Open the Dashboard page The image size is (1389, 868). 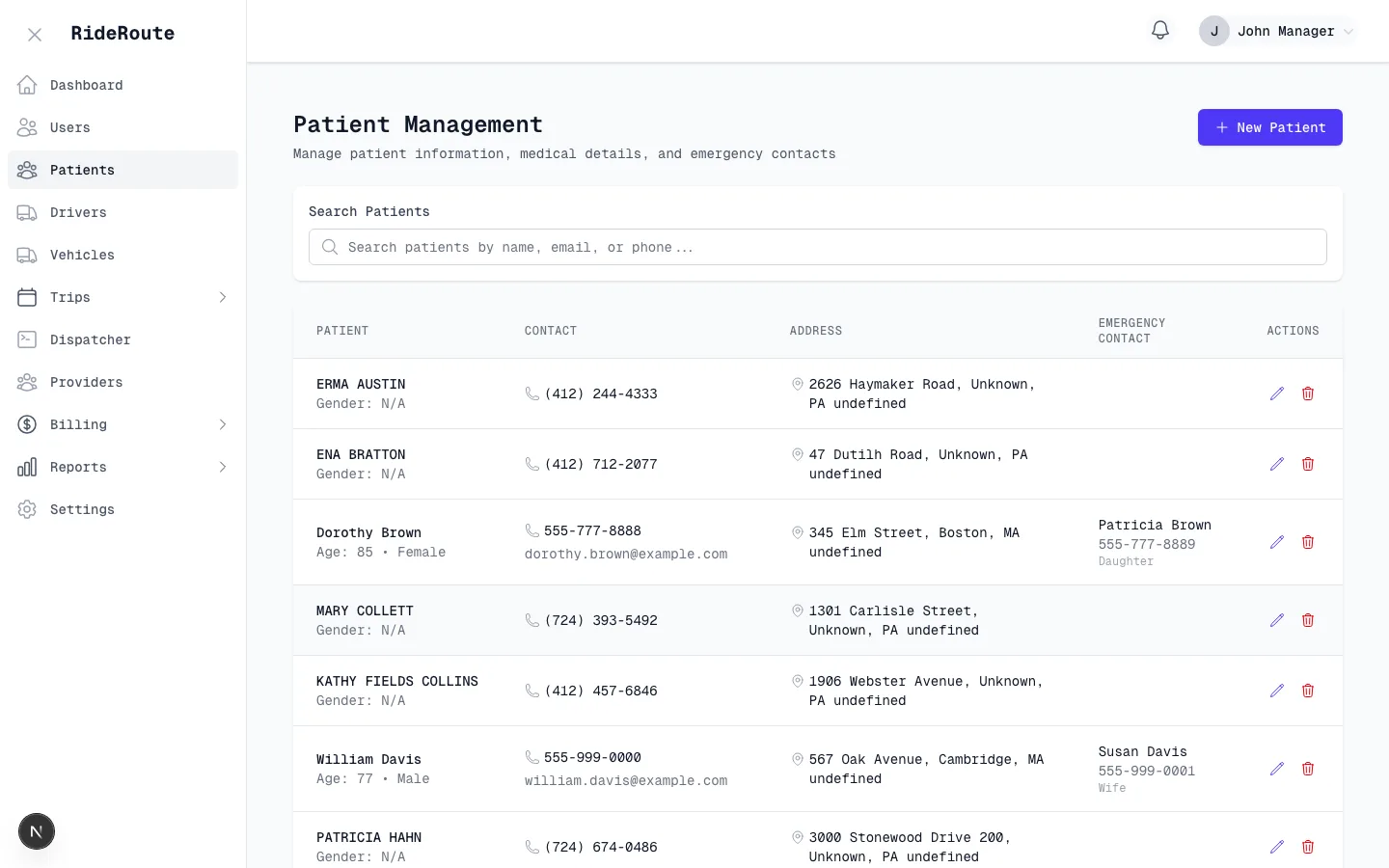[123, 85]
